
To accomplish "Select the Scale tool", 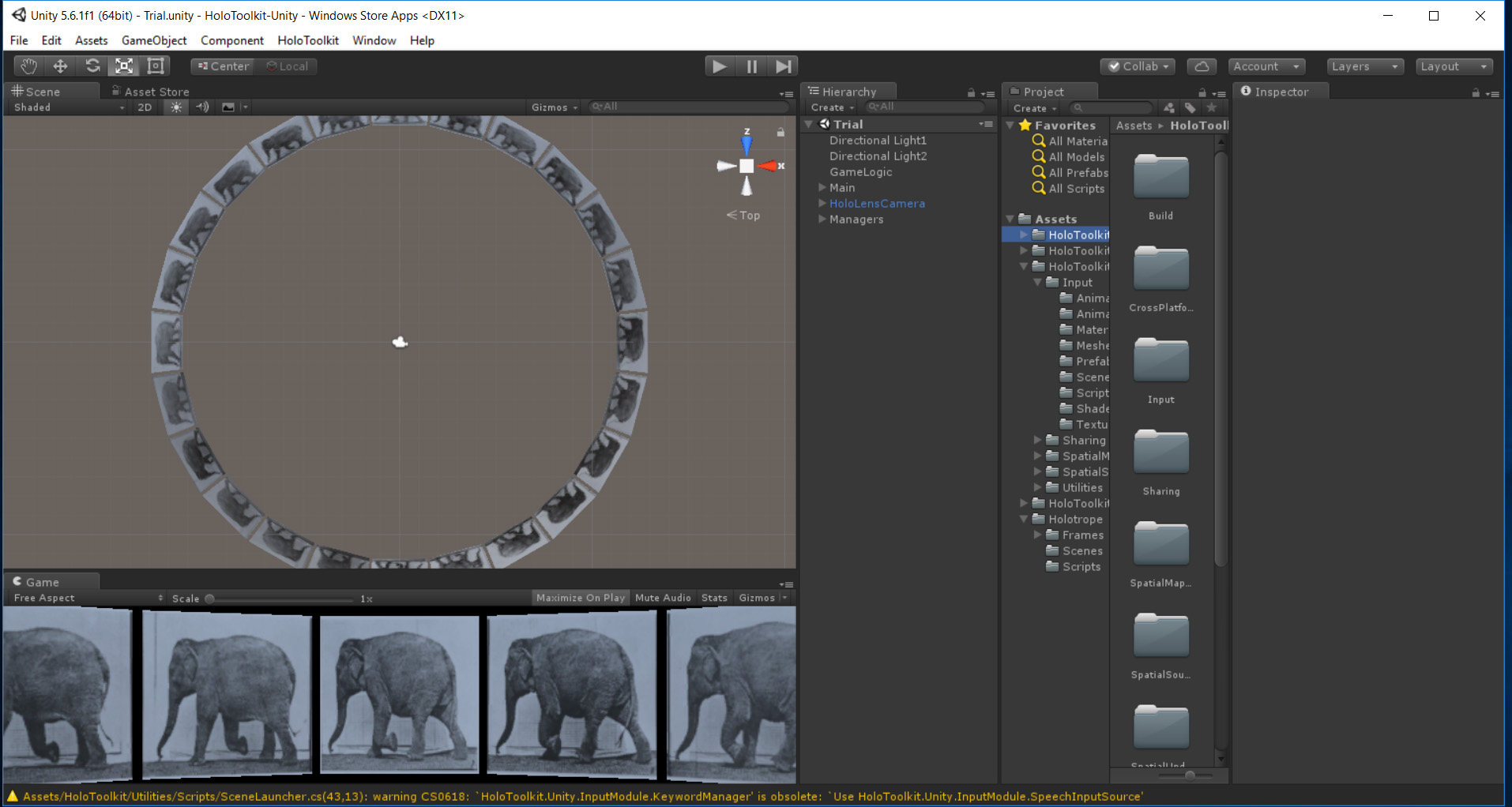I will 124,66.
